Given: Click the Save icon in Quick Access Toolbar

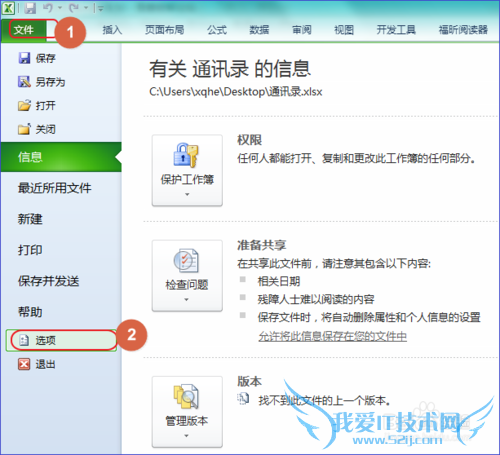Looking at the screenshot, I should (30, 8).
